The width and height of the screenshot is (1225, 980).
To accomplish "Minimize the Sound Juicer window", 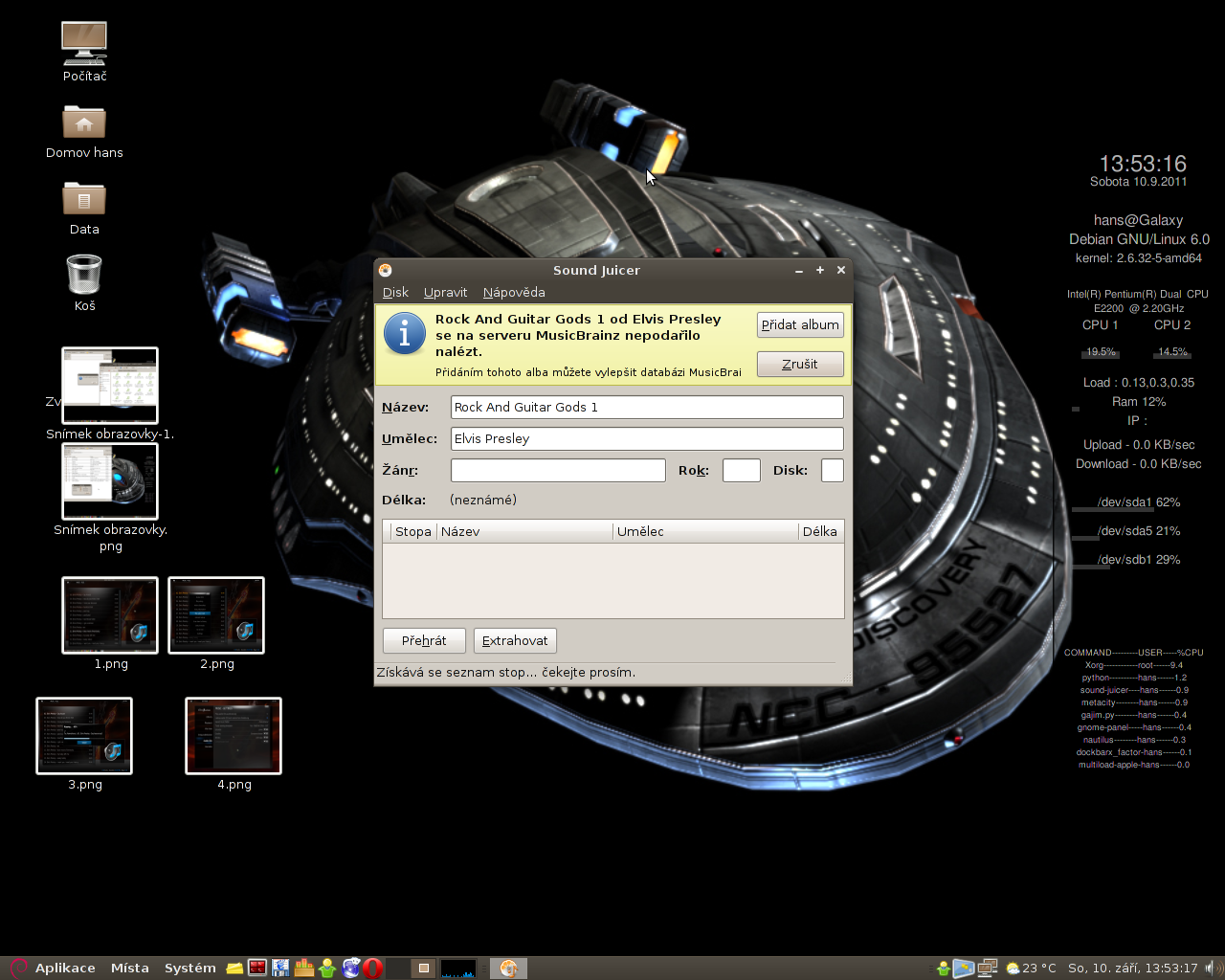I will coord(799,271).
